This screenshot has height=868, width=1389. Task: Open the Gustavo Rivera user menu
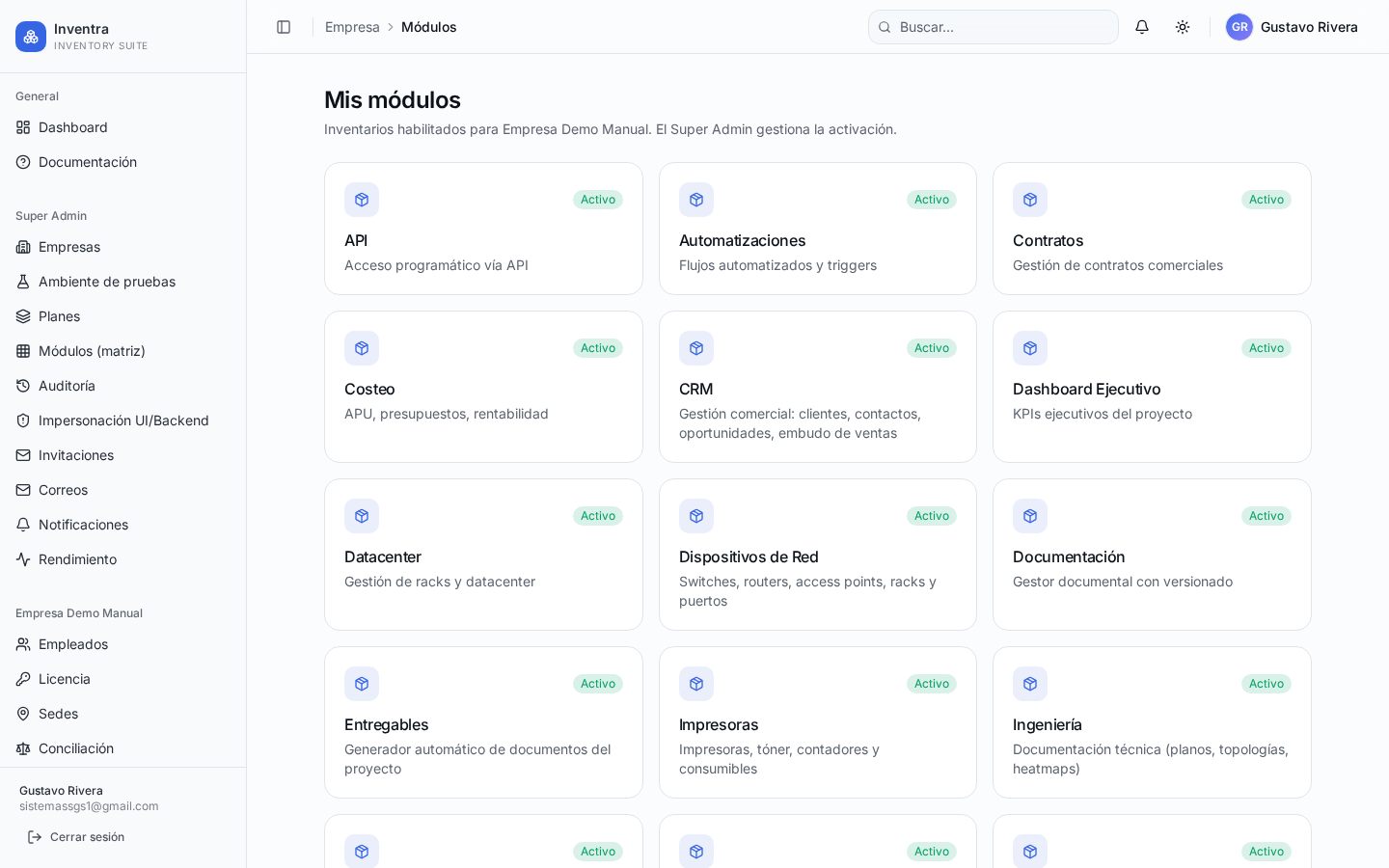(x=1292, y=27)
